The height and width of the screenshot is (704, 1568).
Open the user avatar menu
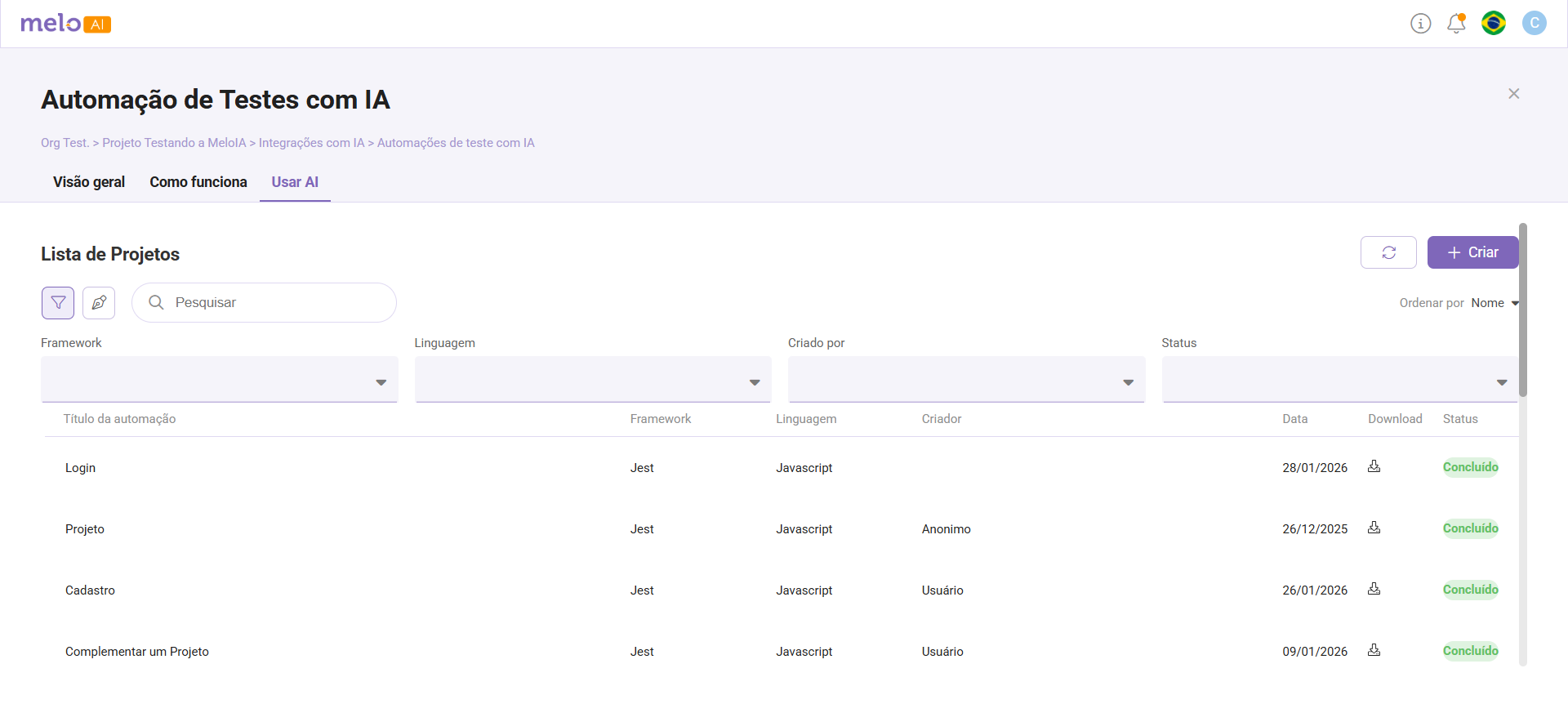(1534, 24)
